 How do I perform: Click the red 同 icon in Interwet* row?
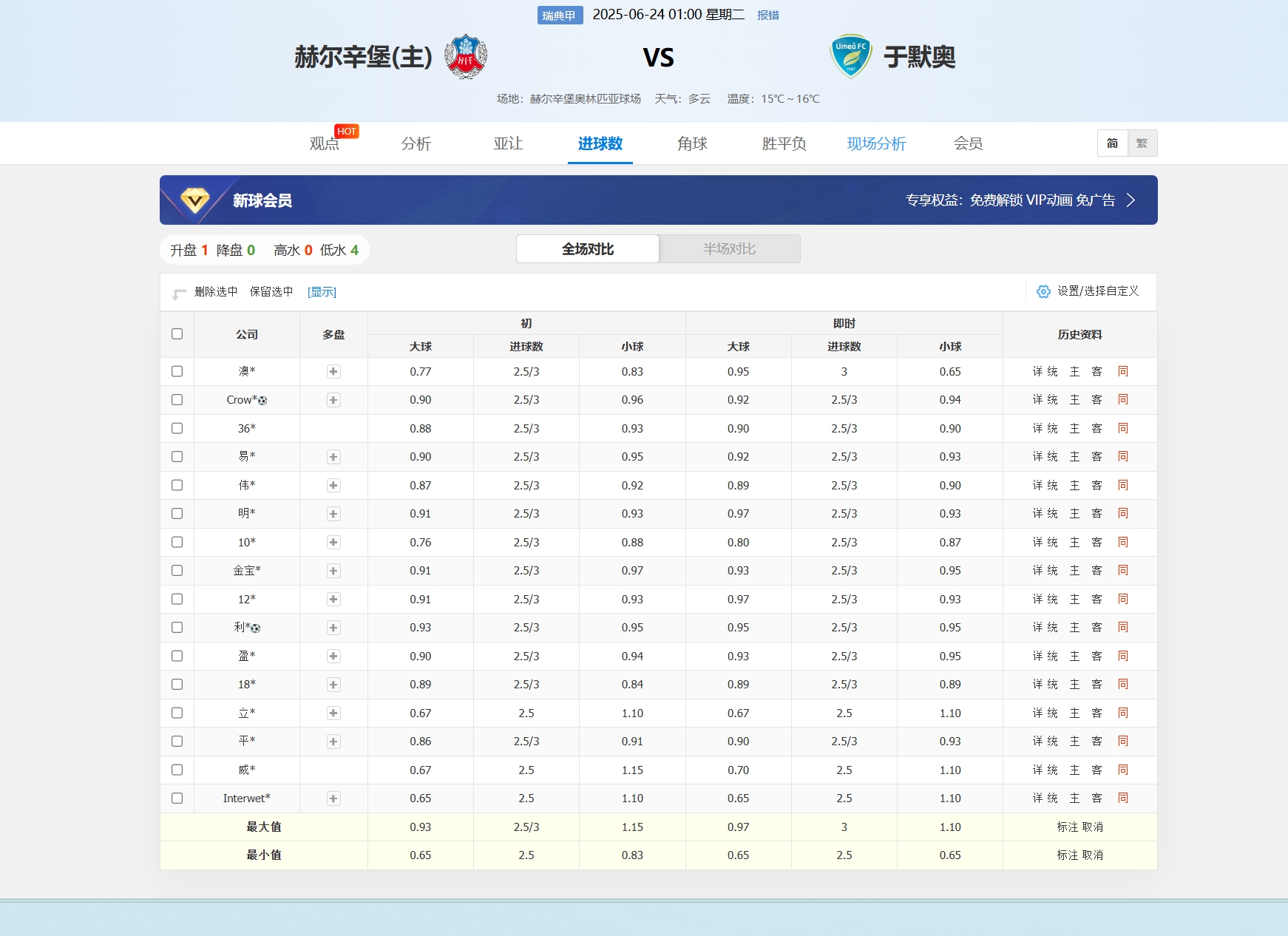pyautogui.click(x=1122, y=798)
